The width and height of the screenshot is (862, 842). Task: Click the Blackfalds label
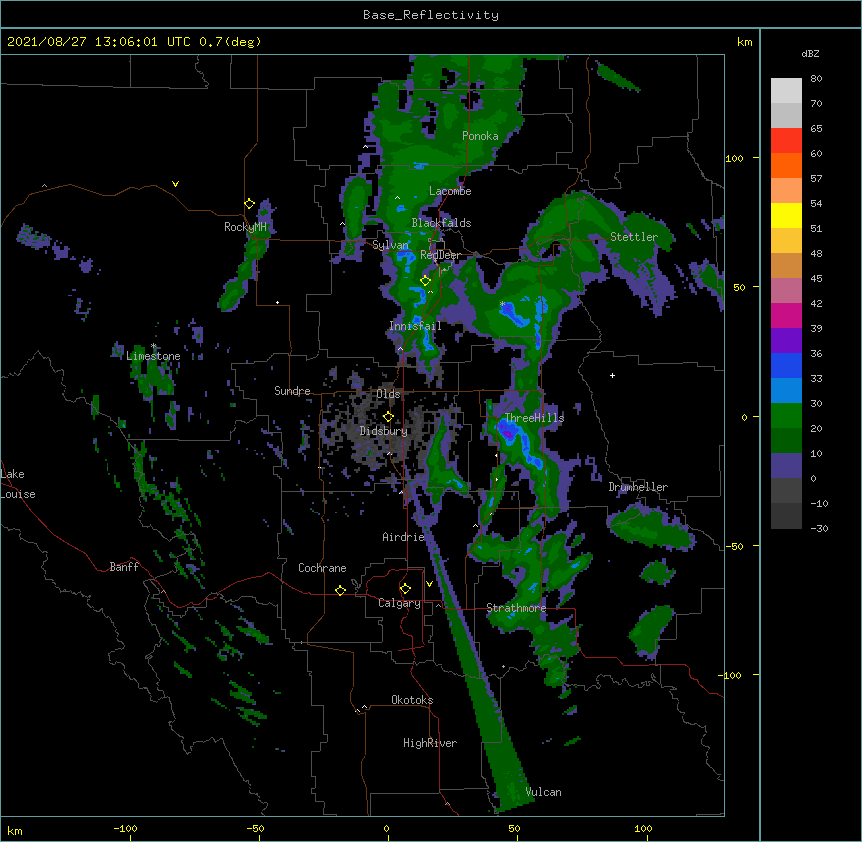click(x=441, y=223)
